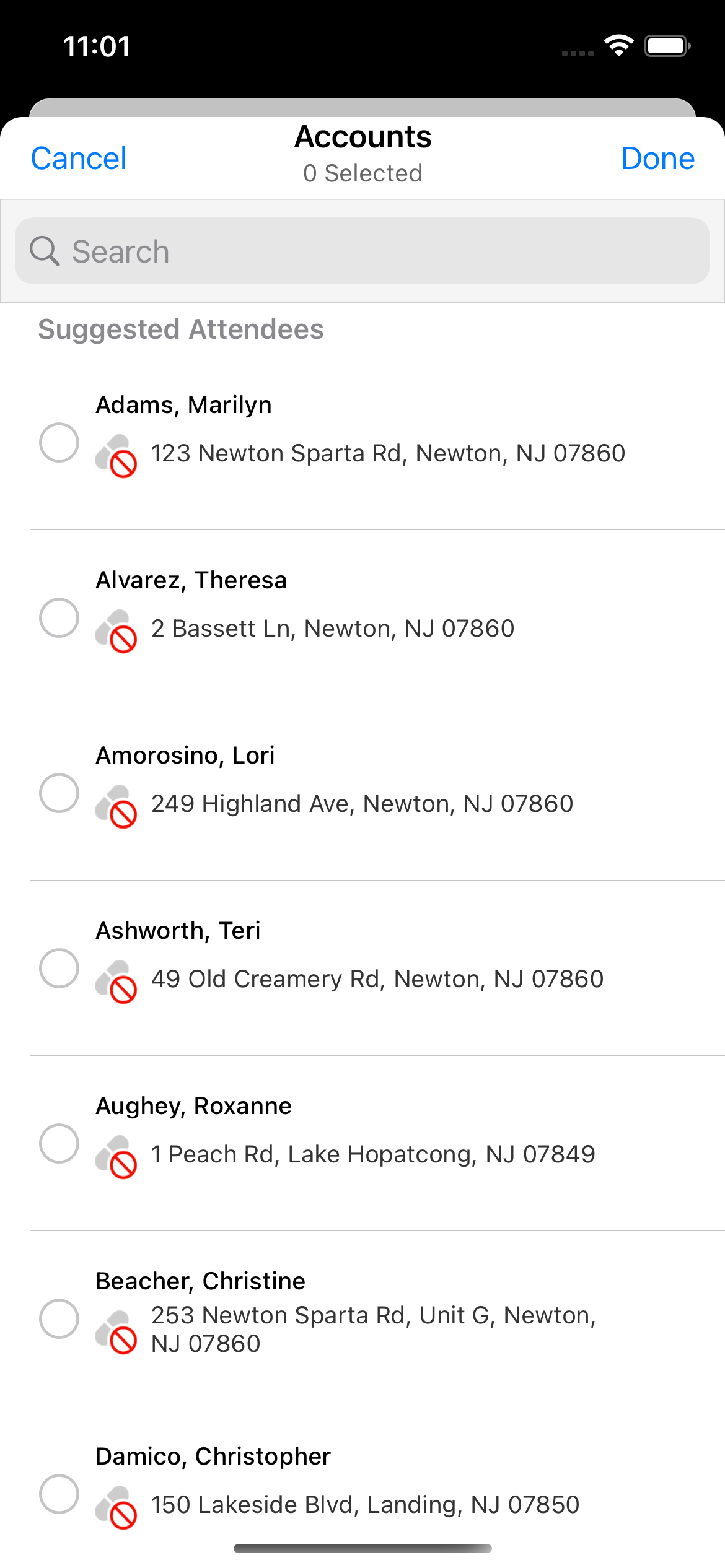Screen dimensions: 725x1568
Task: Tap the restricted-sample pill icon beside Alvarez, Theresa
Action: (116, 630)
